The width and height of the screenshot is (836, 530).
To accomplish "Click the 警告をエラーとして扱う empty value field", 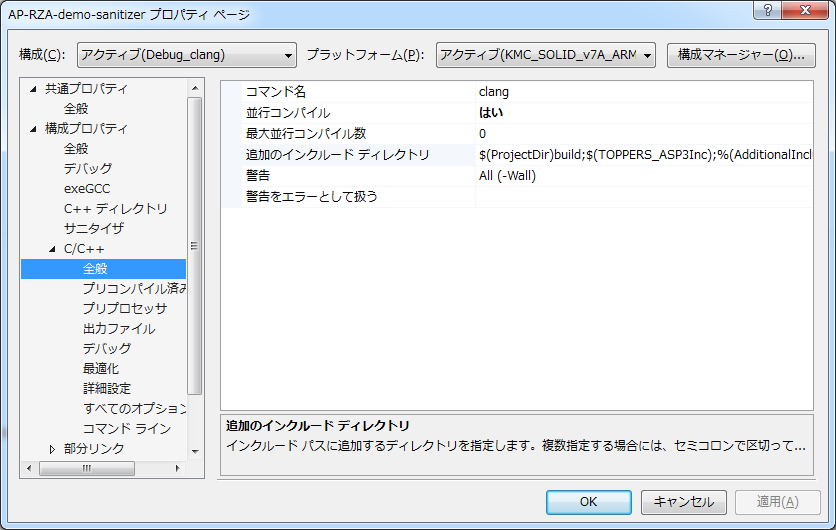I will click(x=644, y=197).
